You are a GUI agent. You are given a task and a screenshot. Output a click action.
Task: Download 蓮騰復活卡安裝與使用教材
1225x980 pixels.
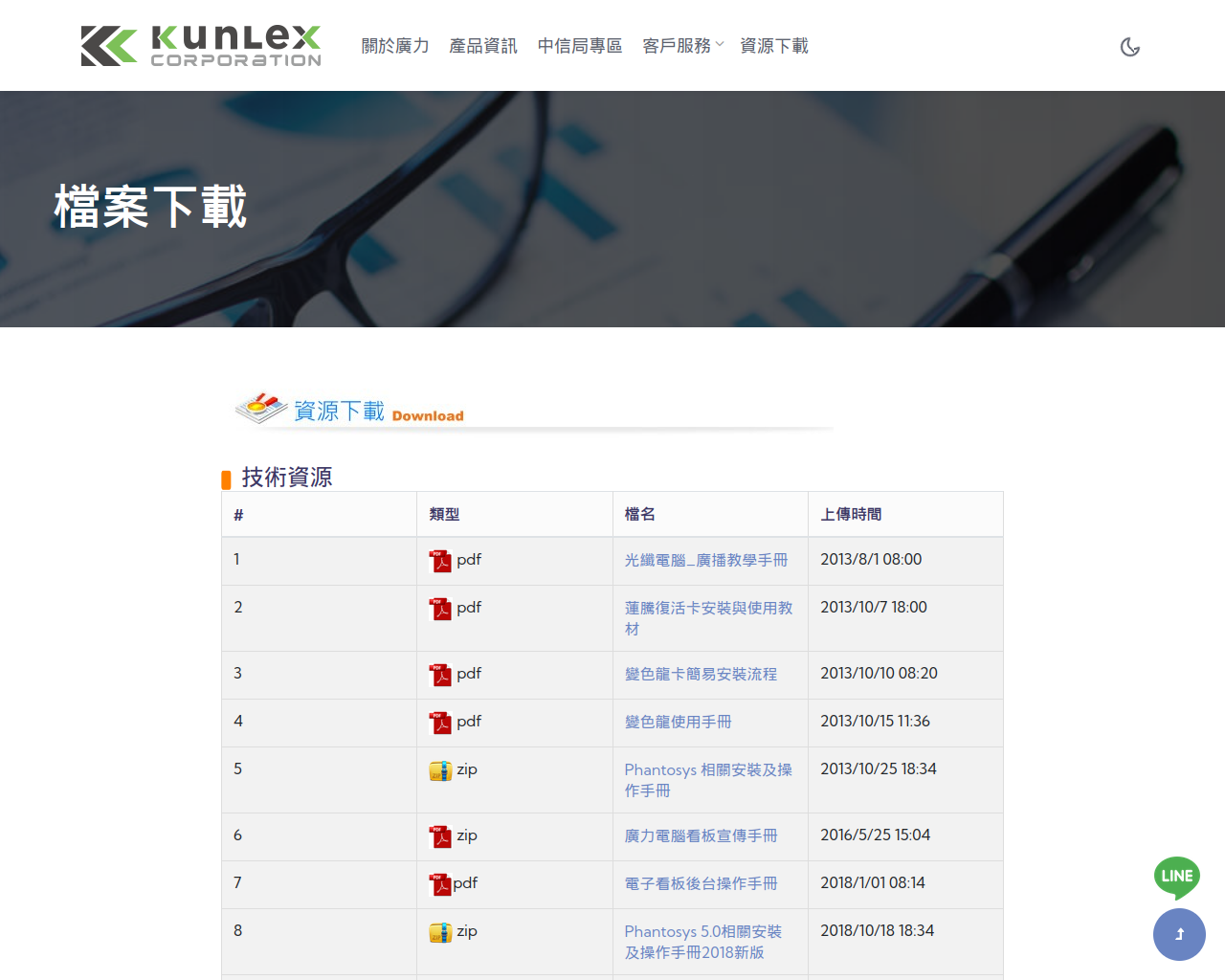708,618
